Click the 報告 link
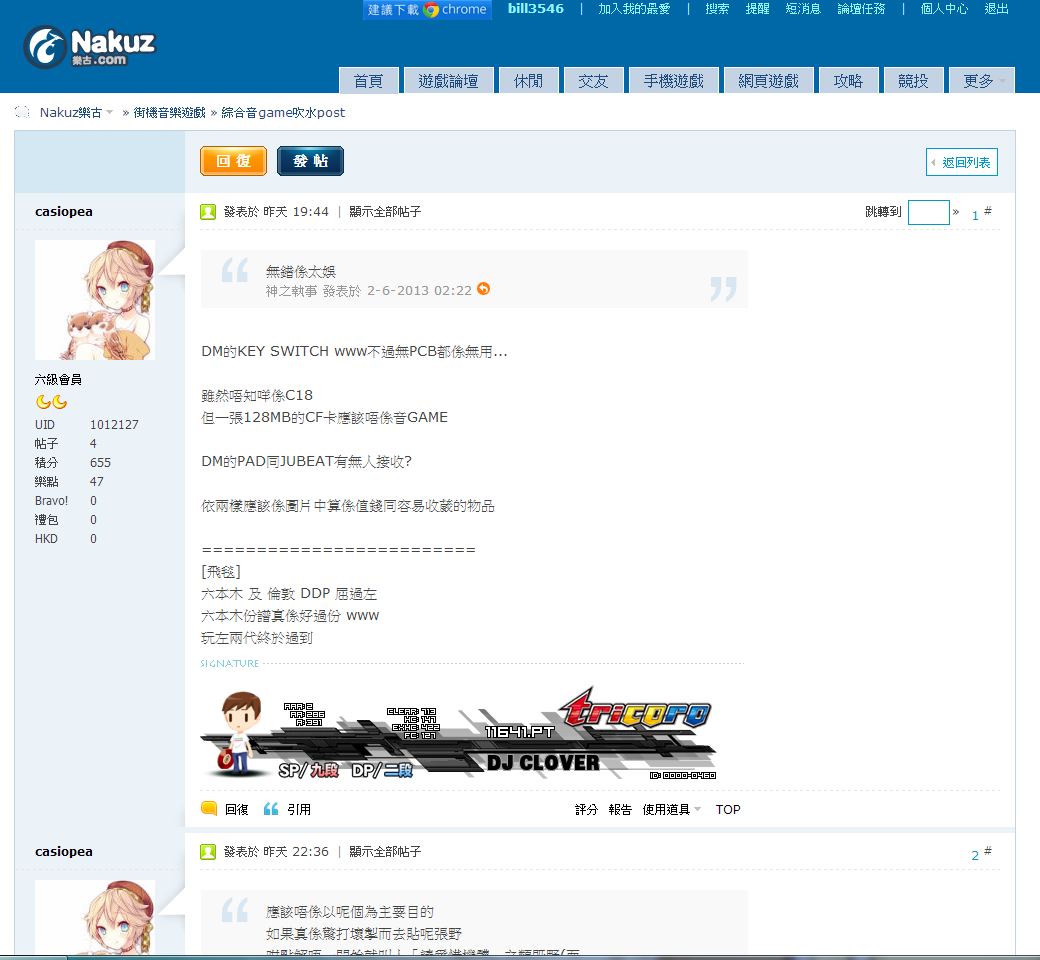Image resolution: width=1040 pixels, height=960 pixels. click(620, 809)
